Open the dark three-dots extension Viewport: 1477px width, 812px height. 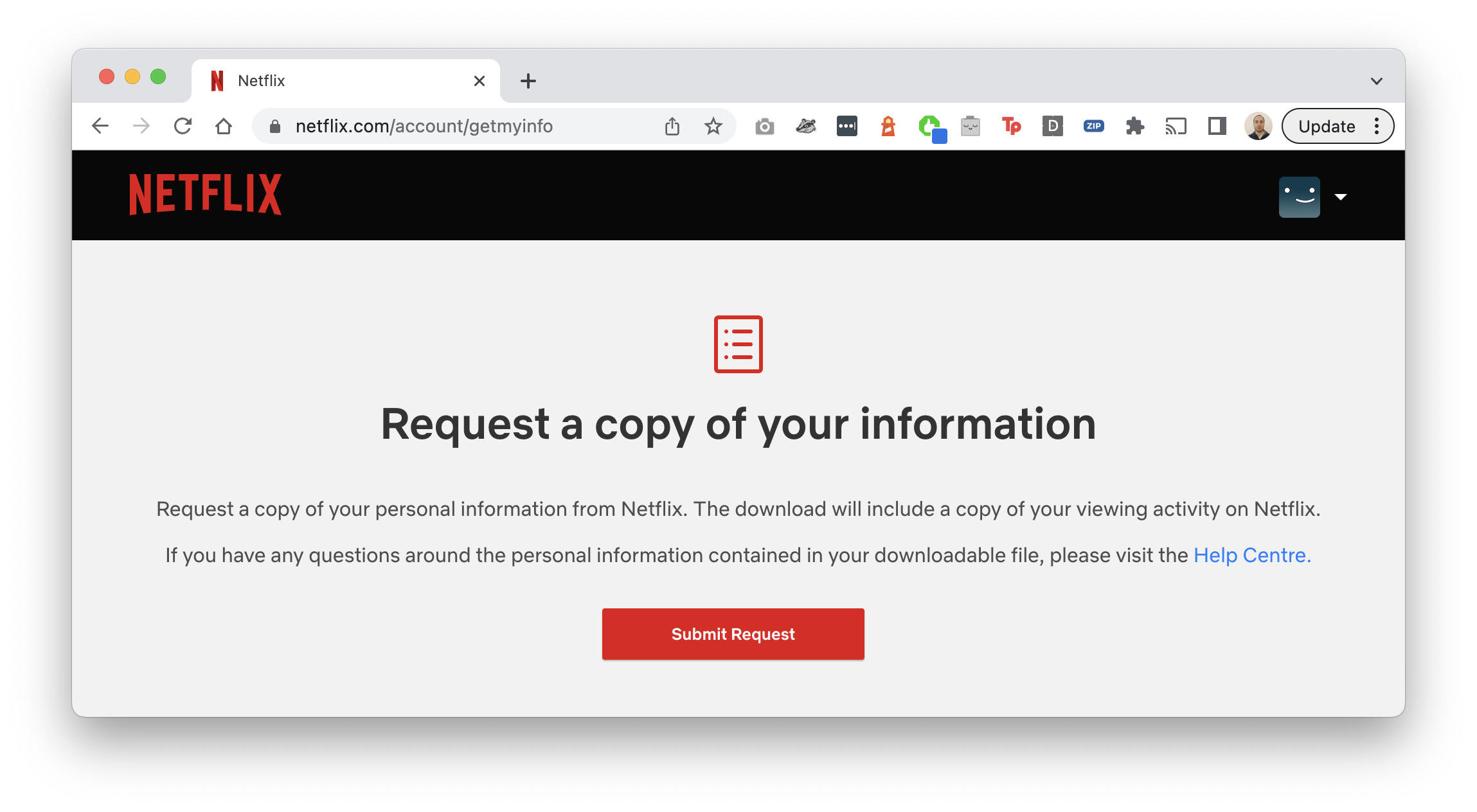coord(847,126)
